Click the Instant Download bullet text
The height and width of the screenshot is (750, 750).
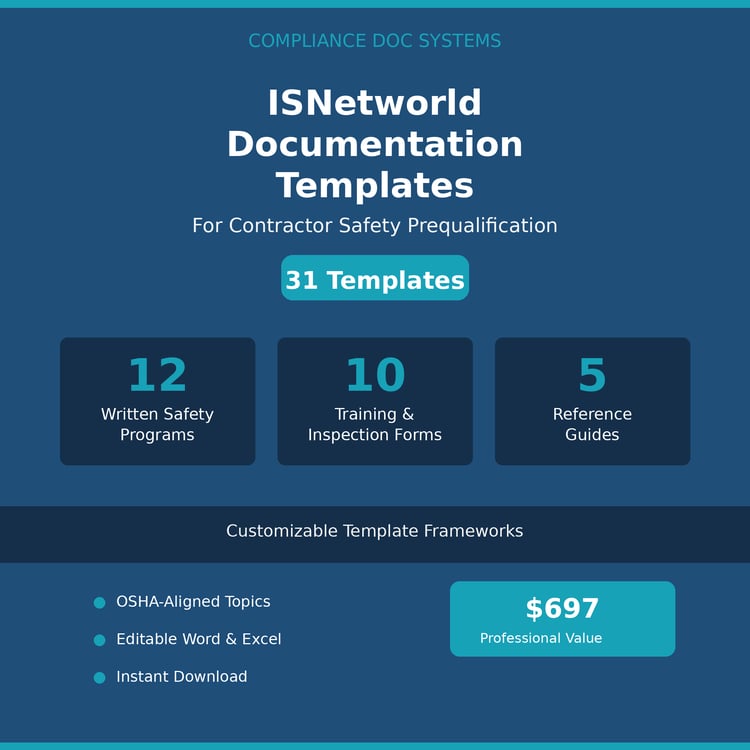click(x=182, y=676)
